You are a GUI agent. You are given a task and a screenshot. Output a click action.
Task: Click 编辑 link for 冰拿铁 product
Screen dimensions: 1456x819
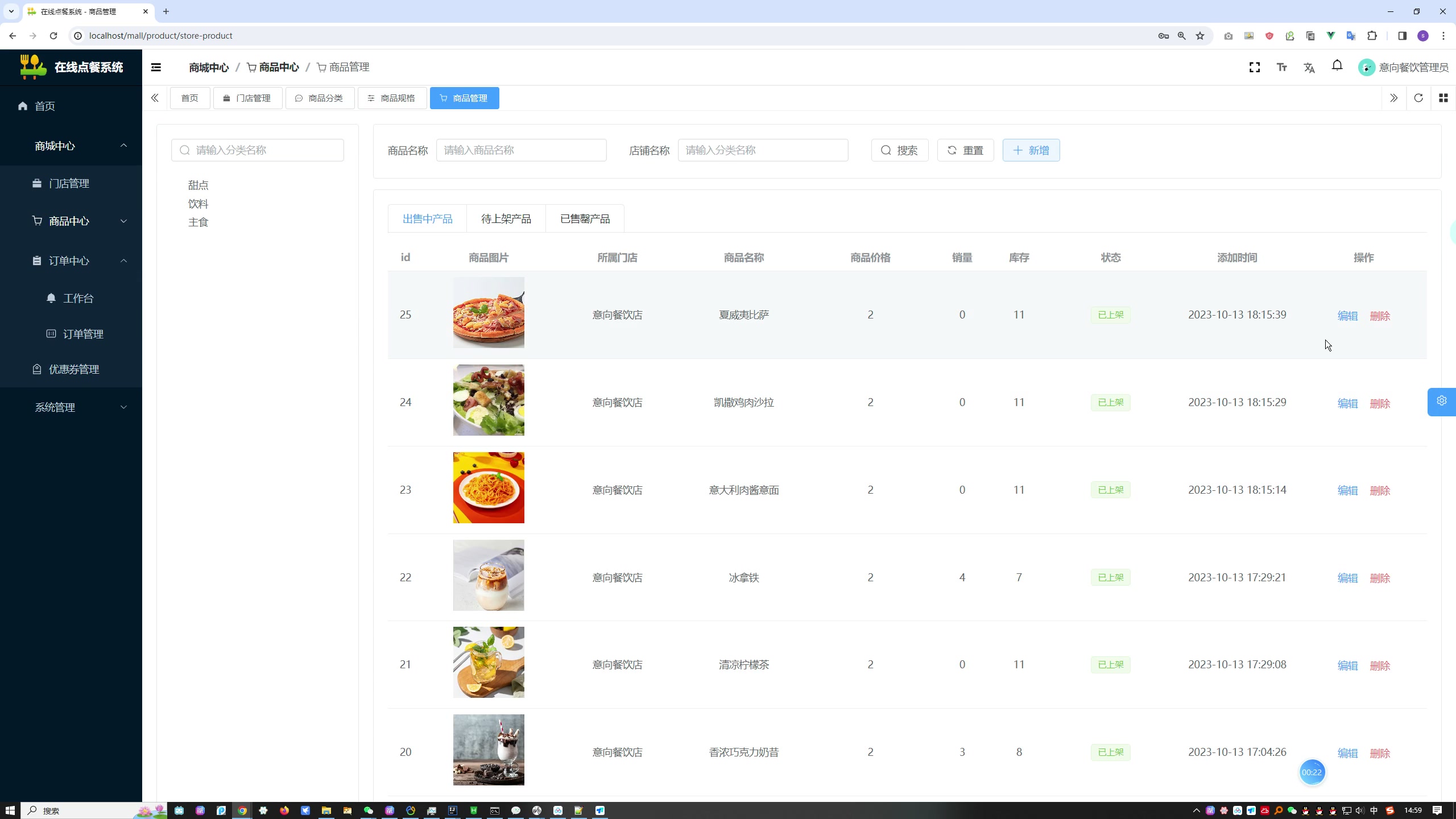[1348, 578]
